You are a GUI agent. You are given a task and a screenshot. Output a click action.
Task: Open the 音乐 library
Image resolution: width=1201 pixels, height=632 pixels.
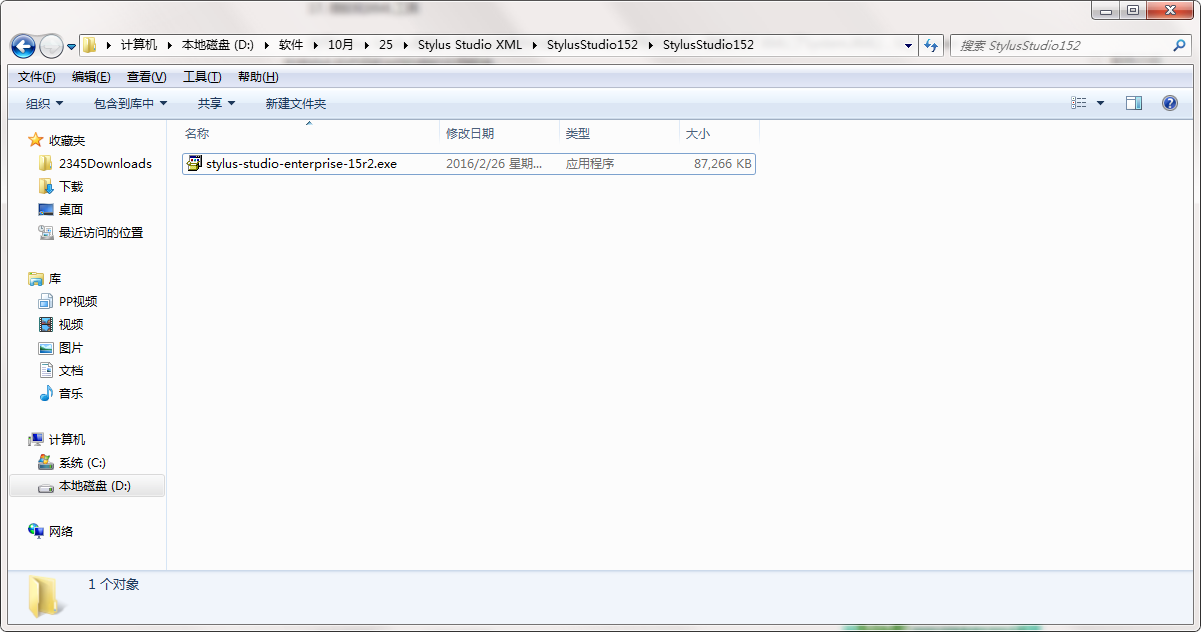click(71, 393)
